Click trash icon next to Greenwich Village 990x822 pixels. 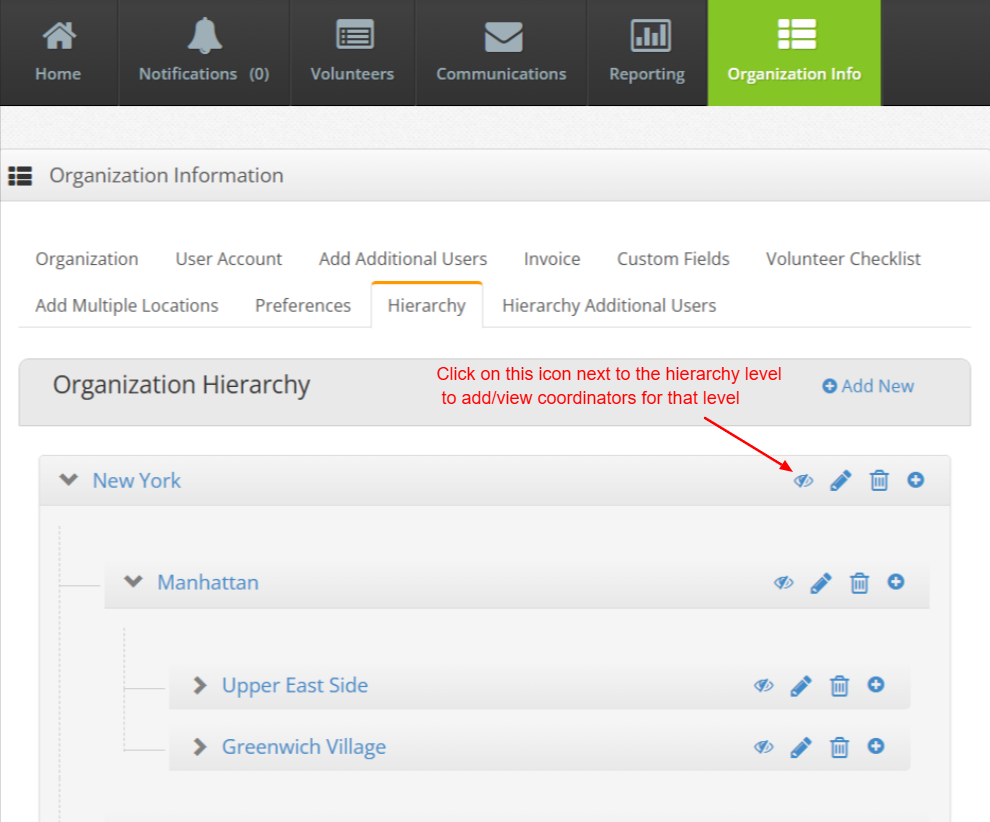click(840, 747)
